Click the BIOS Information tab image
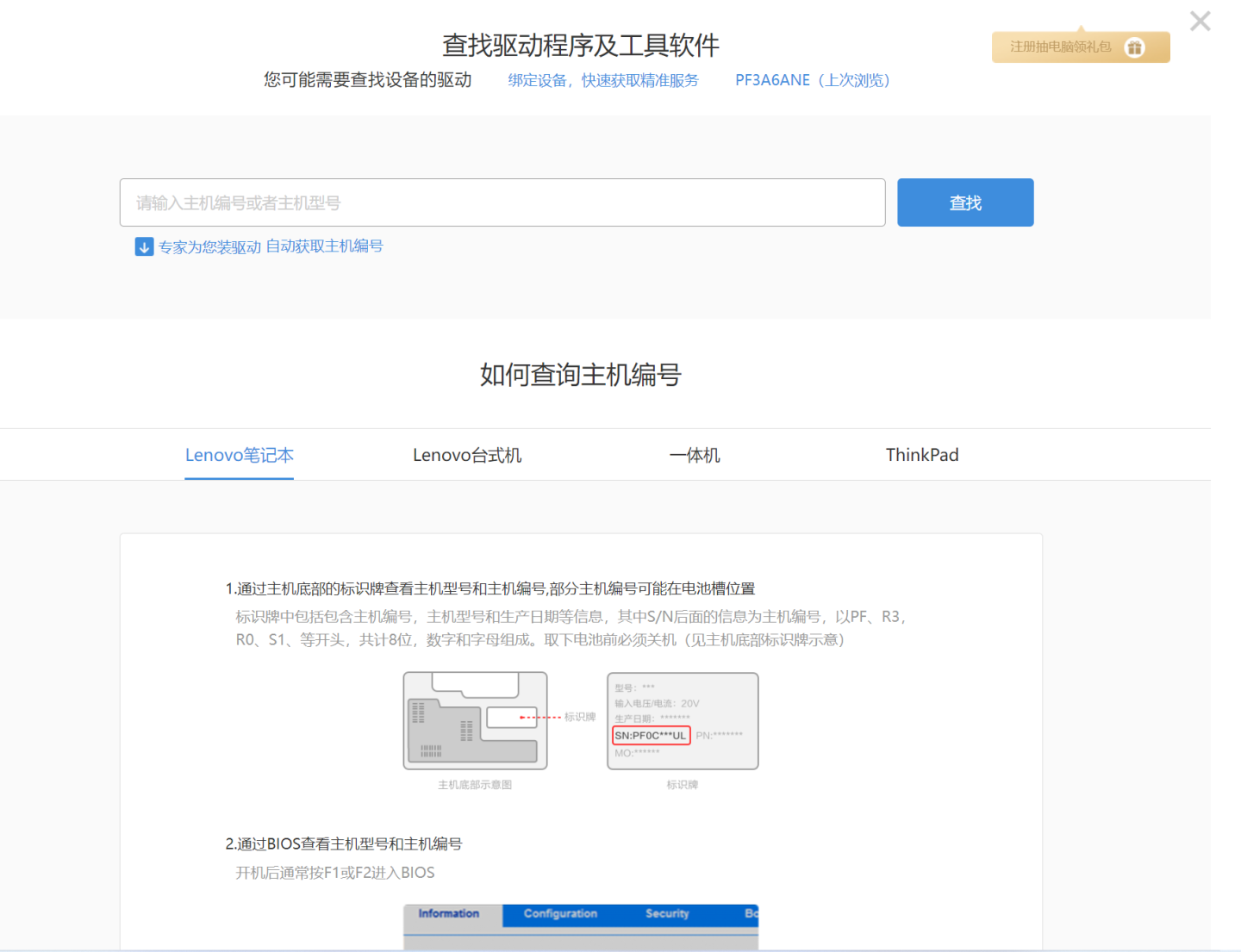1241x952 pixels. pos(581,927)
